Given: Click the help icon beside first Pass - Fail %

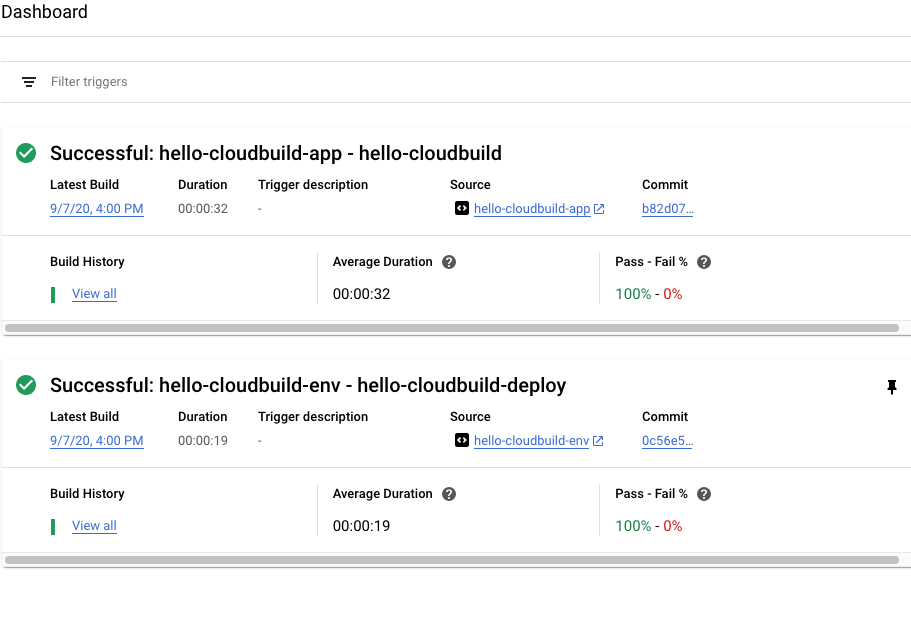Looking at the screenshot, I should (x=704, y=262).
